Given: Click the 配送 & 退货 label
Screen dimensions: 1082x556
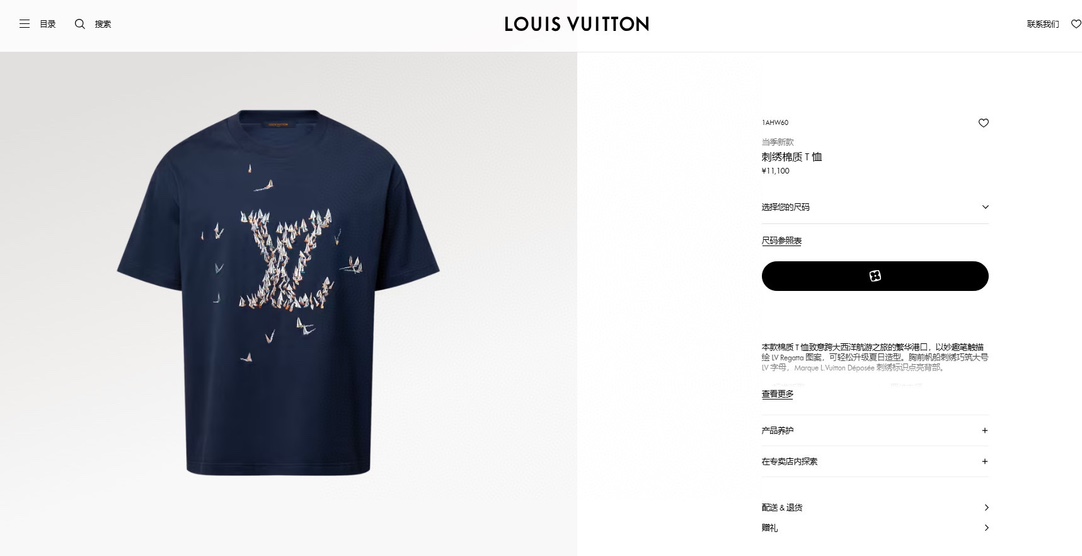Looking at the screenshot, I should coord(782,508).
